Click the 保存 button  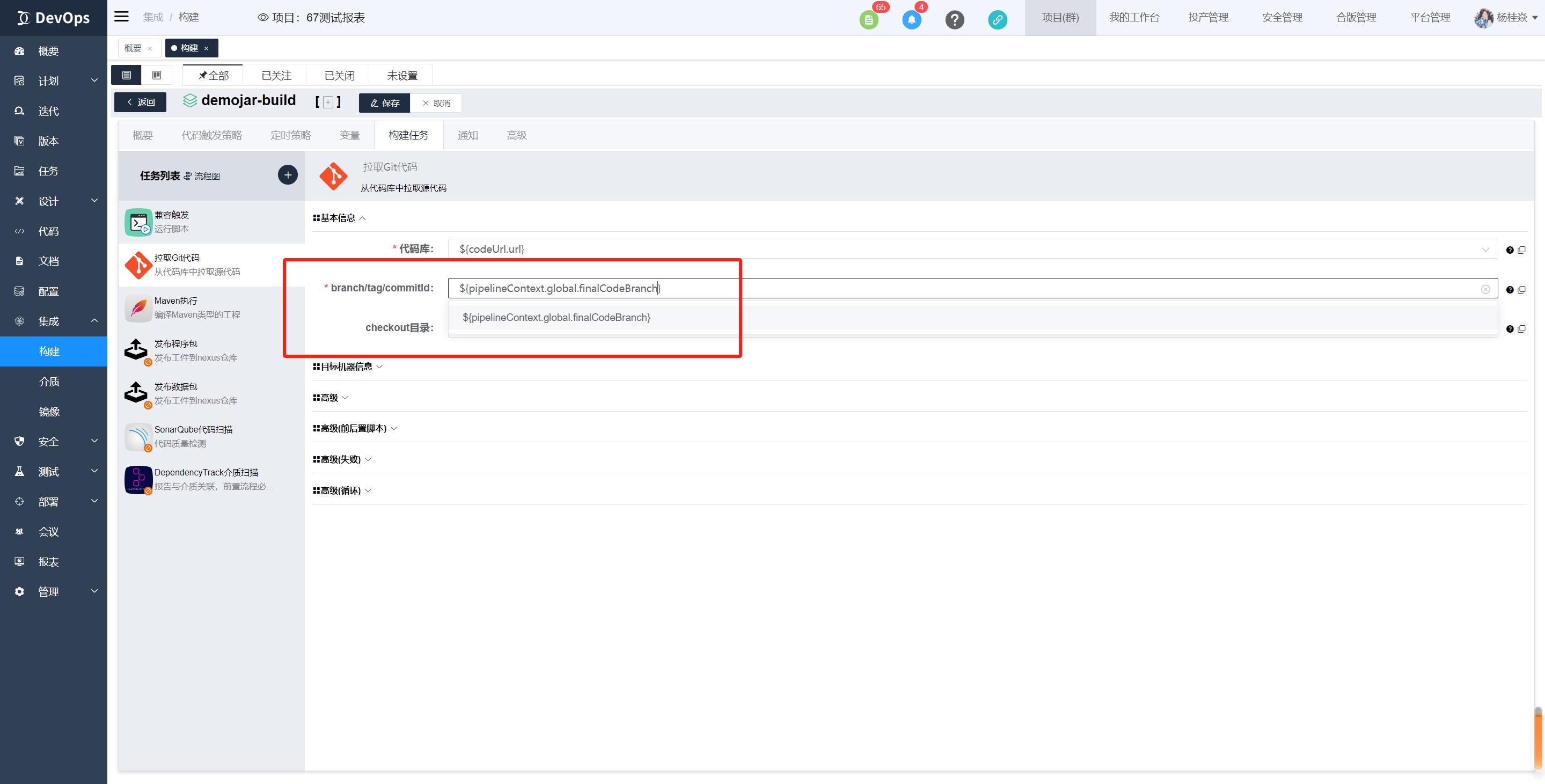pos(384,102)
